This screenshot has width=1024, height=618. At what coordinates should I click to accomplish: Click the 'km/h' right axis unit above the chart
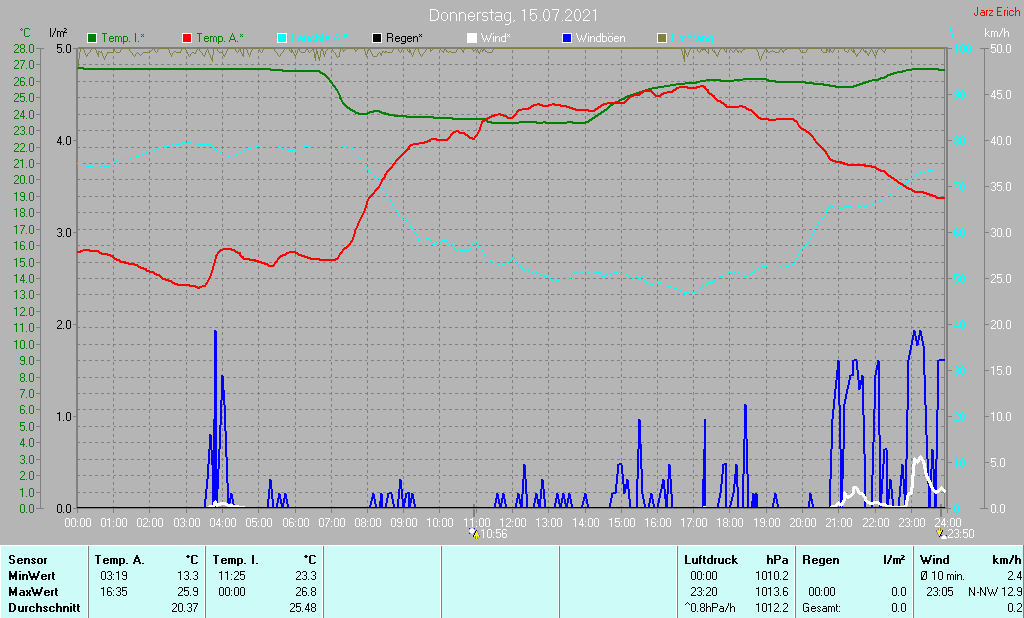click(996, 33)
